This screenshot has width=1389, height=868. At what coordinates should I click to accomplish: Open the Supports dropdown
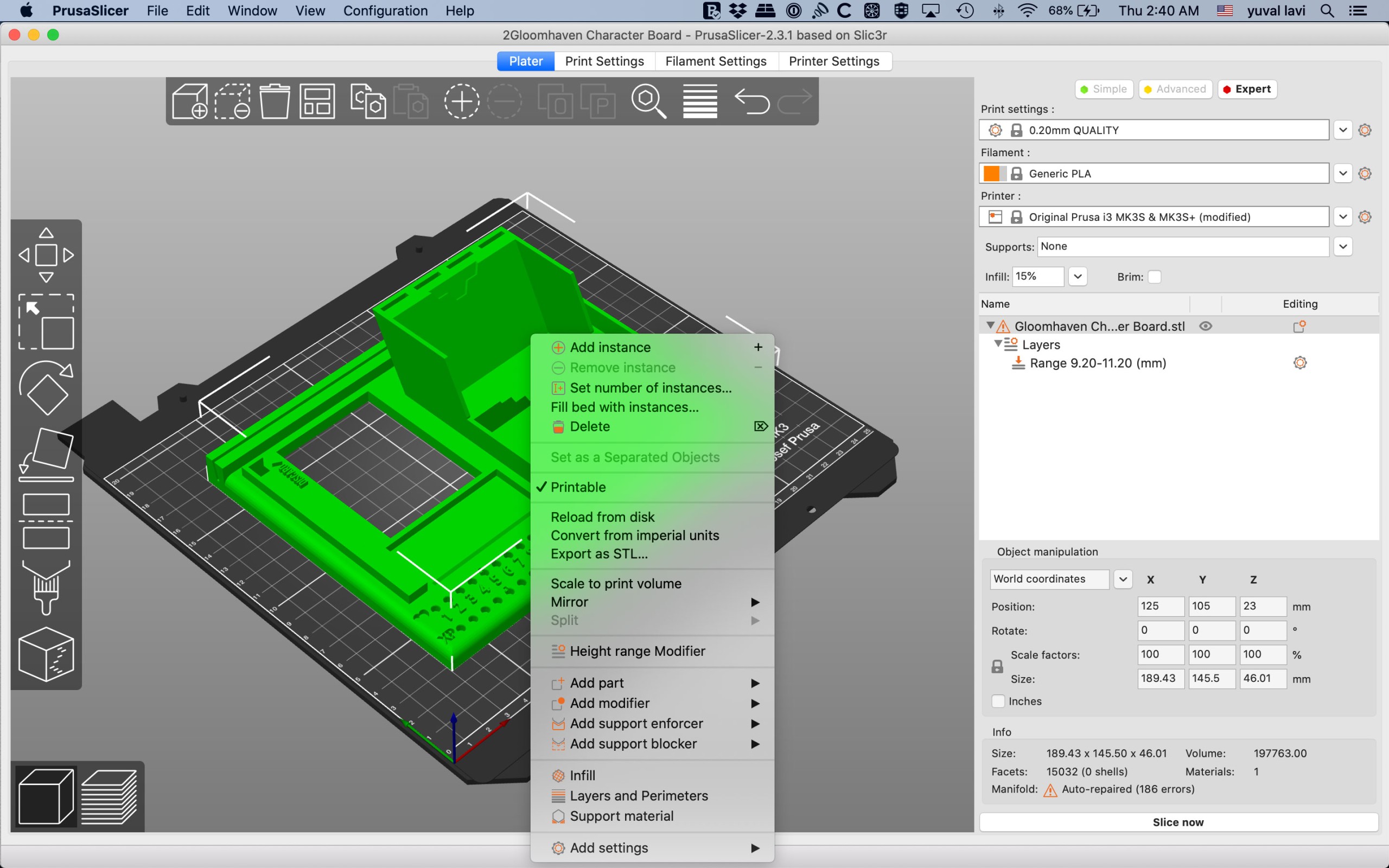(1342, 247)
